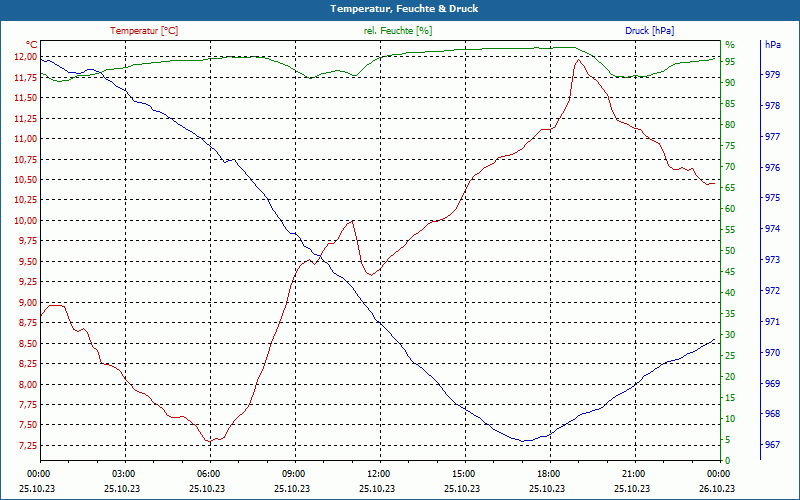The image size is (800, 500).
Task: Click the 95 humidity axis value
Action: click(730, 61)
